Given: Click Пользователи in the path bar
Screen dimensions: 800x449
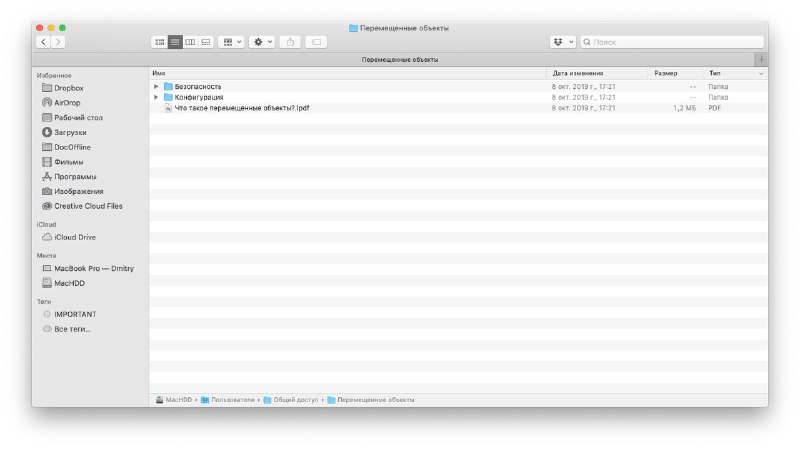Looking at the screenshot, I should click(234, 400).
